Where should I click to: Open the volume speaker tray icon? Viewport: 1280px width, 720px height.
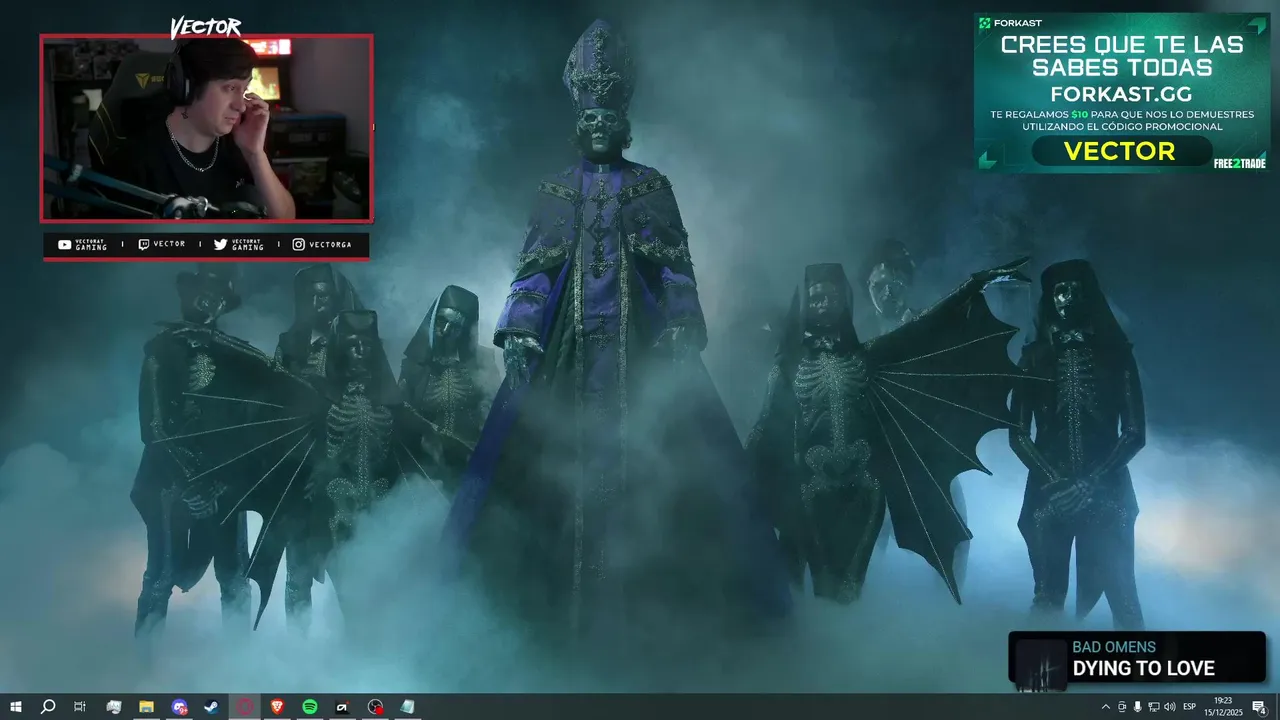[1169, 707]
